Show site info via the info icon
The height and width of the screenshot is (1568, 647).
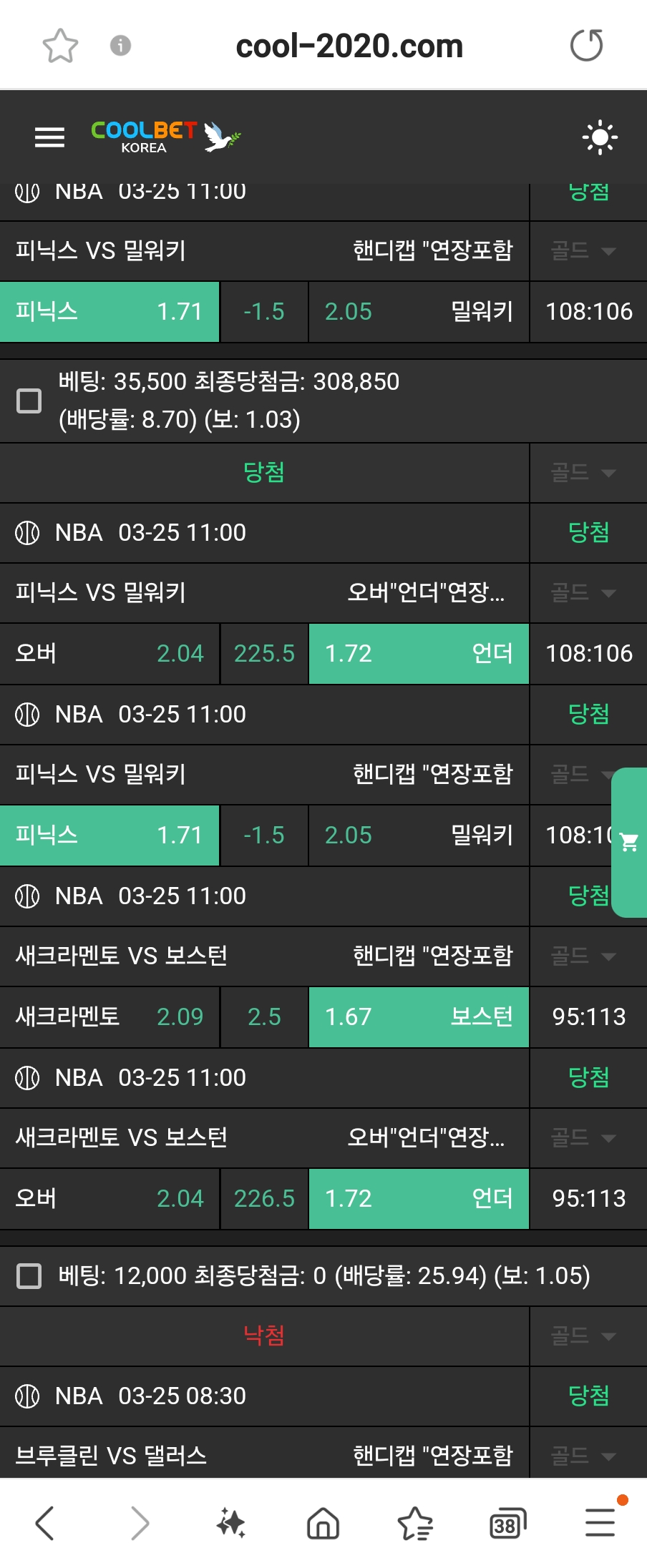tap(120, 46)
